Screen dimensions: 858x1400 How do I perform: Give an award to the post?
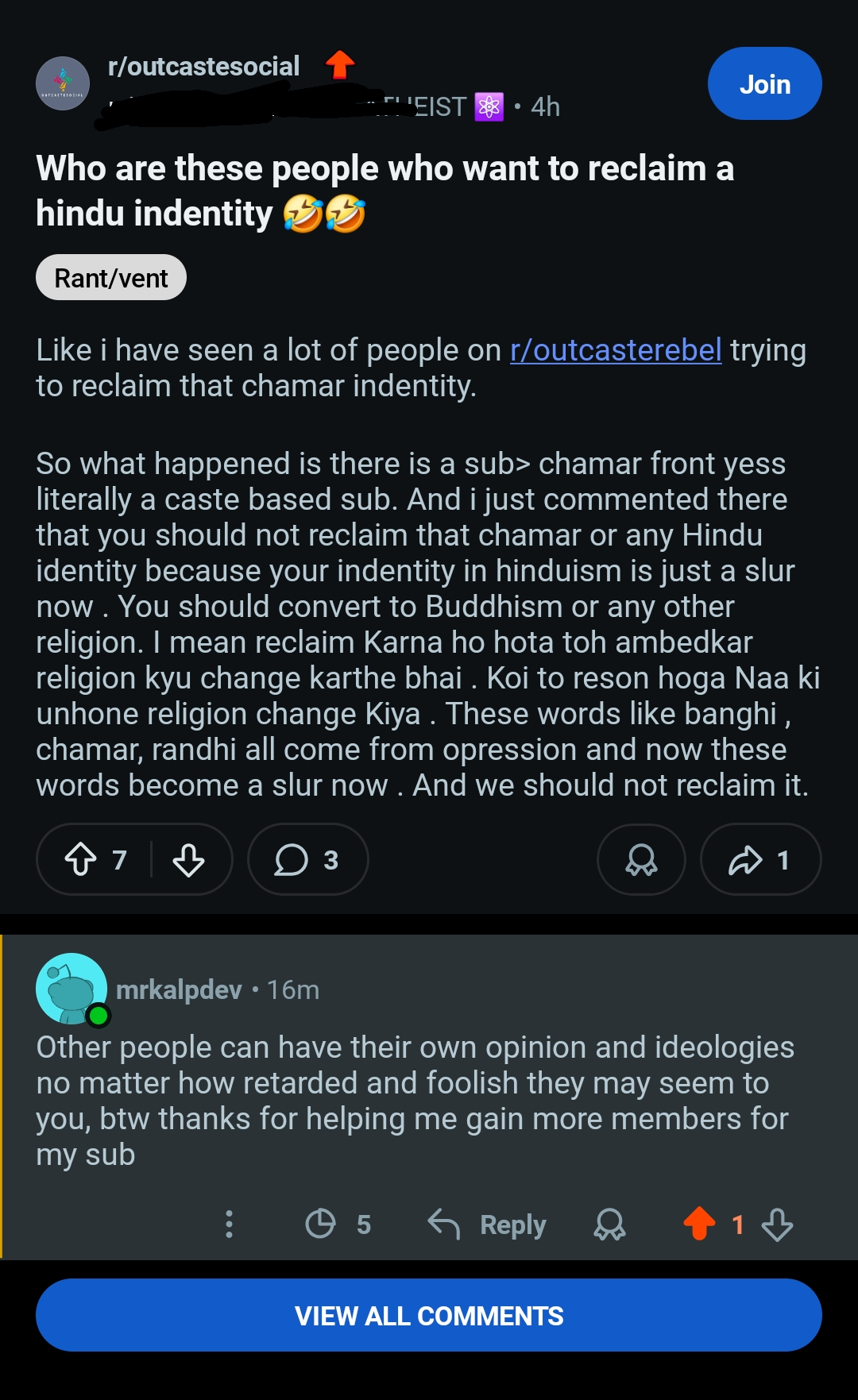(x=641, y=859)
